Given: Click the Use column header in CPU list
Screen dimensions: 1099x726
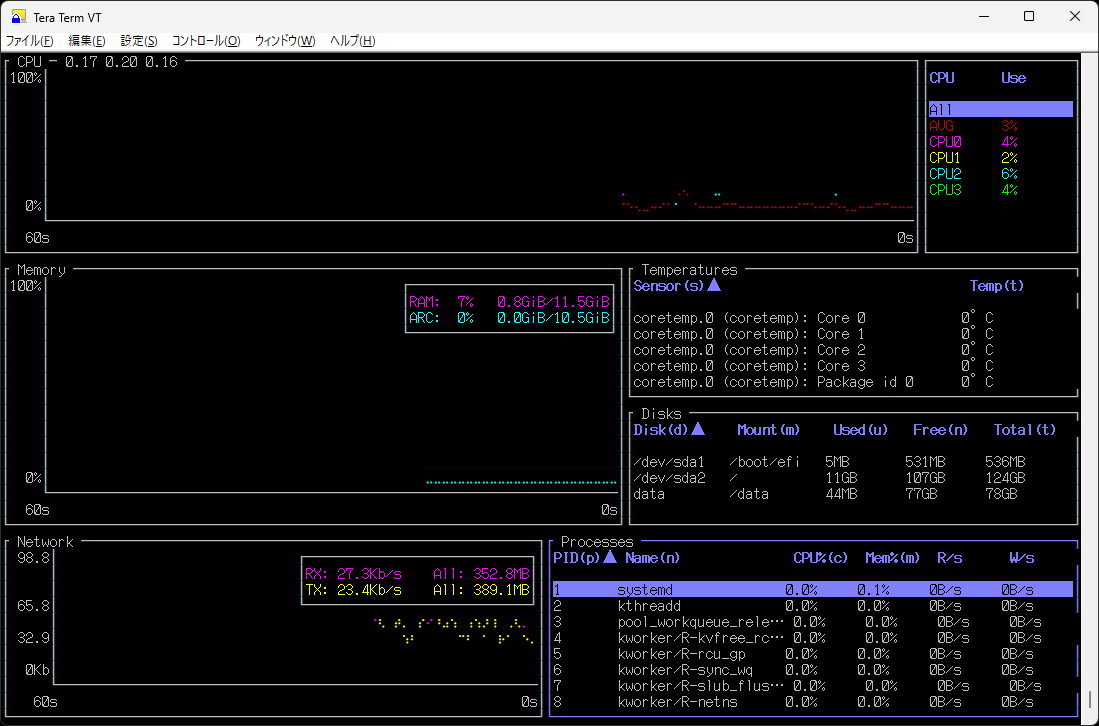Looking at the screenshot, I should tap(1013, 78).
